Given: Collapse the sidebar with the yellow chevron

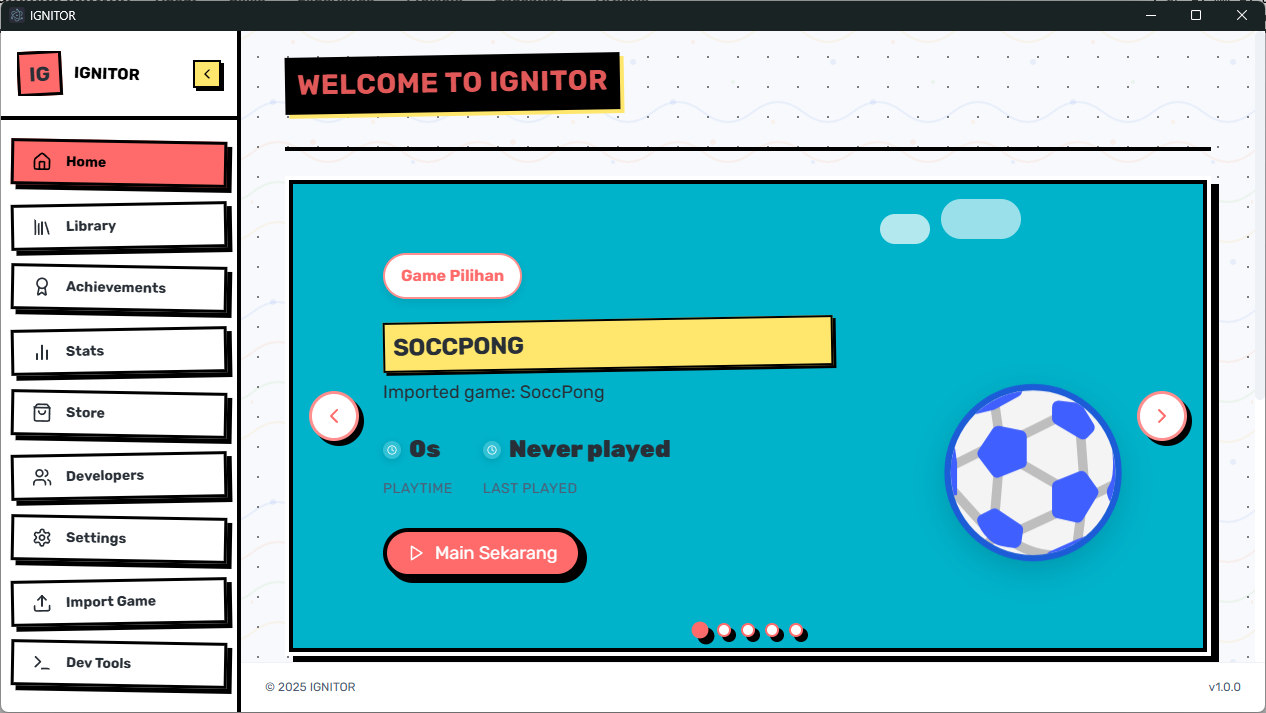Looking at the screenshot, I should pos(207,74).
